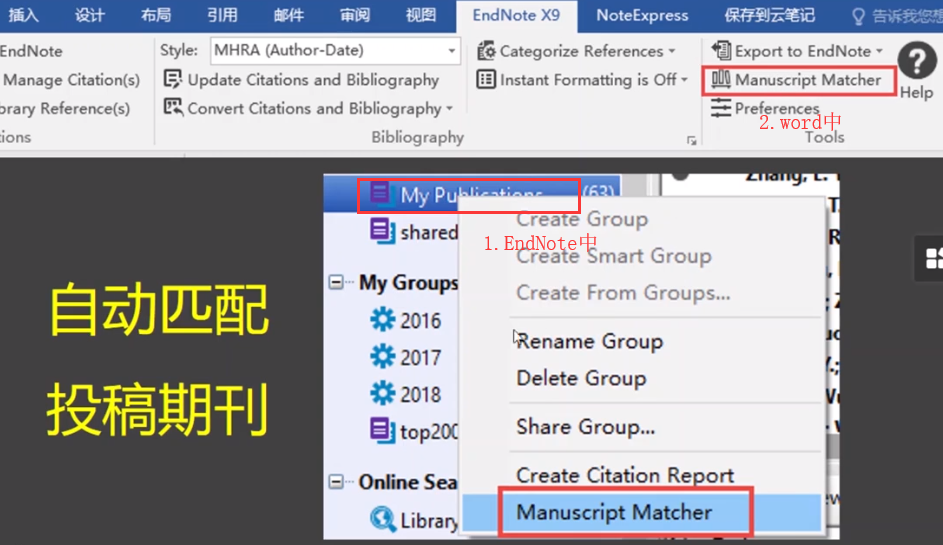Click the Preferences sliders icon
The width and height of the screenshot is (943, 545).
[720, 108]
